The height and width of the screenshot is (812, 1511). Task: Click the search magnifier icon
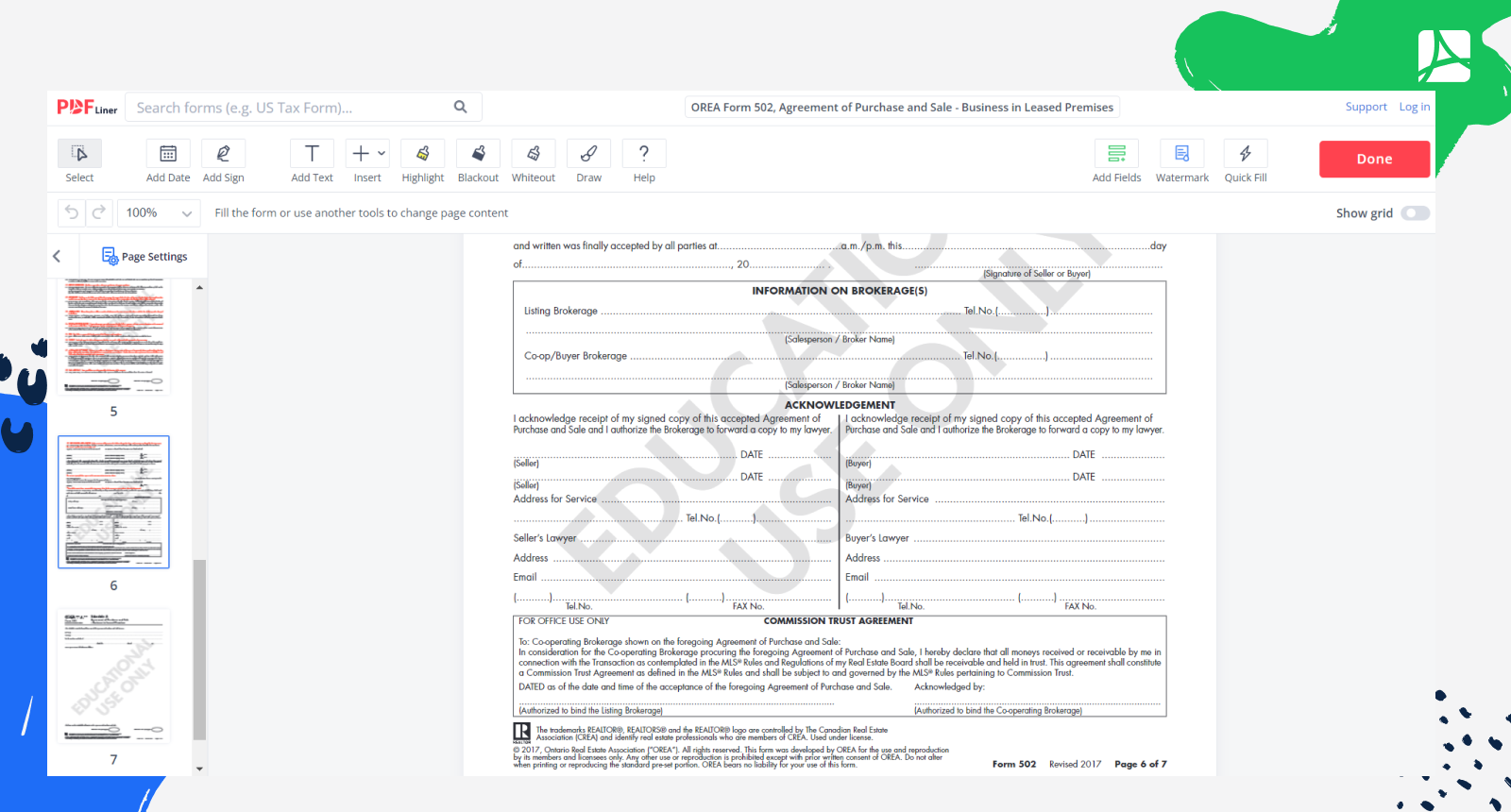(461, 107)
